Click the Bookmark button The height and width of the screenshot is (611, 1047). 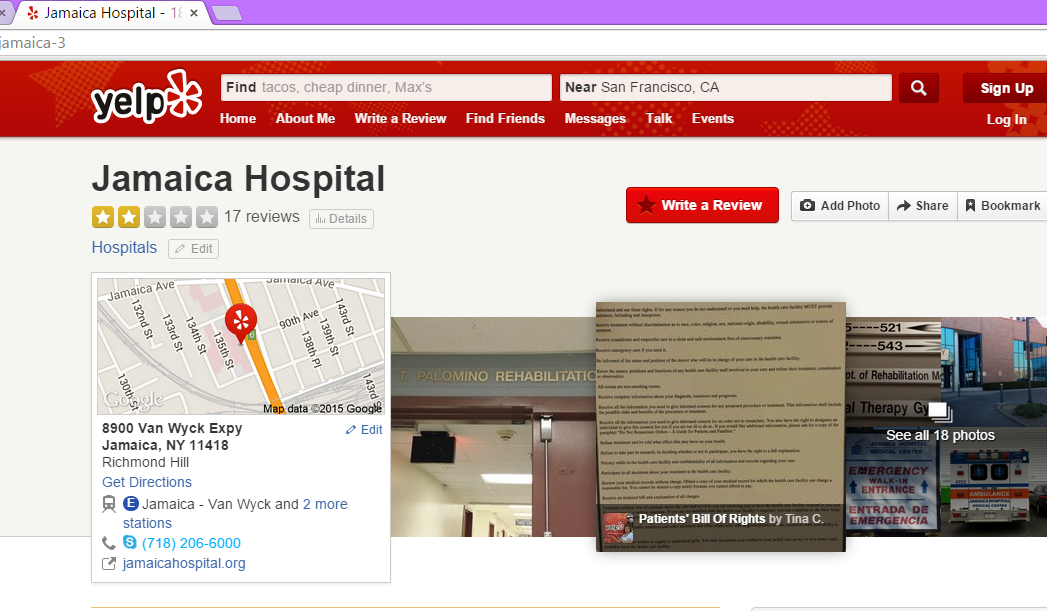point(1003,206)
